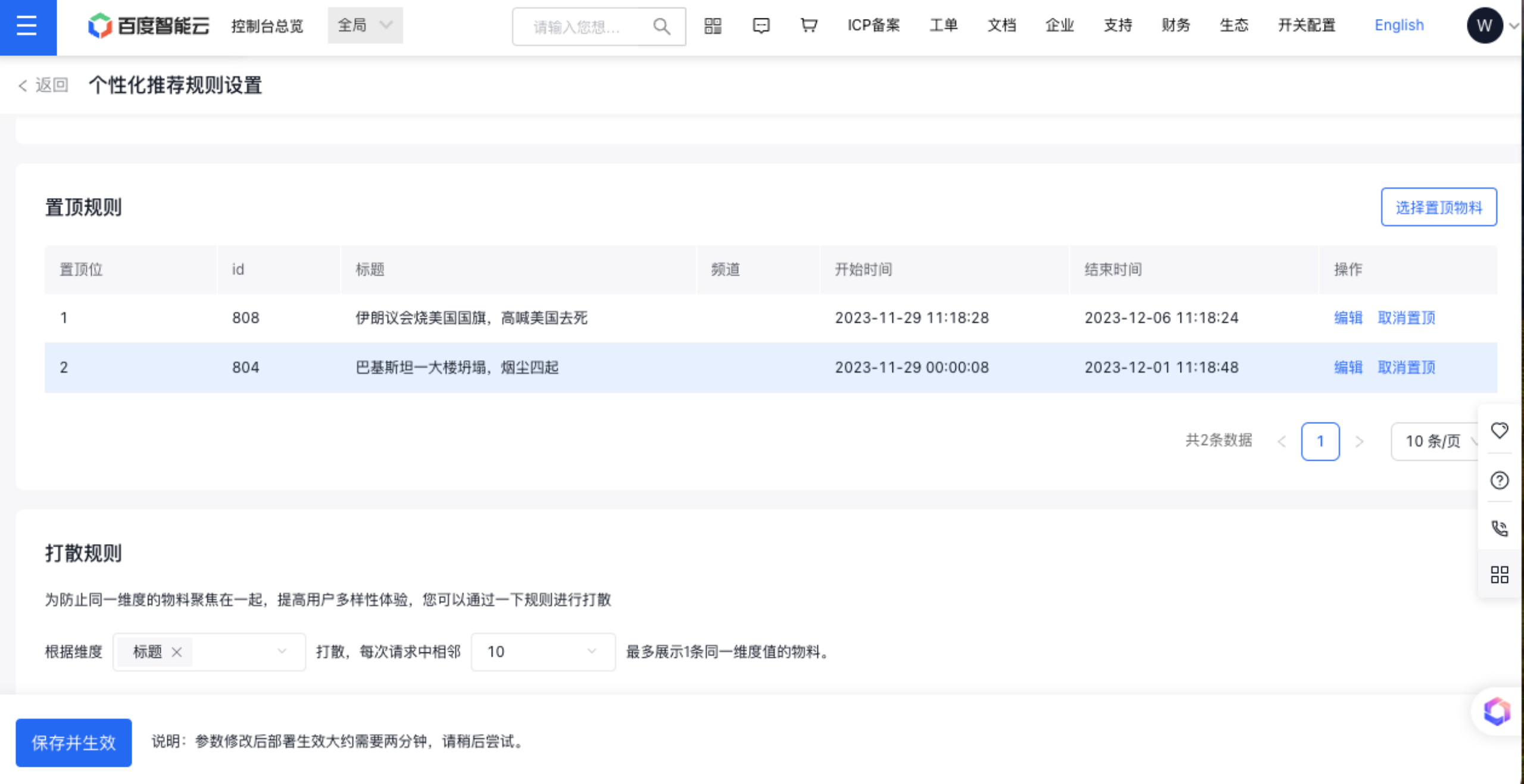Expand the 全局 region dropdown
This screenshot has height=784, width=1524.
365,26
